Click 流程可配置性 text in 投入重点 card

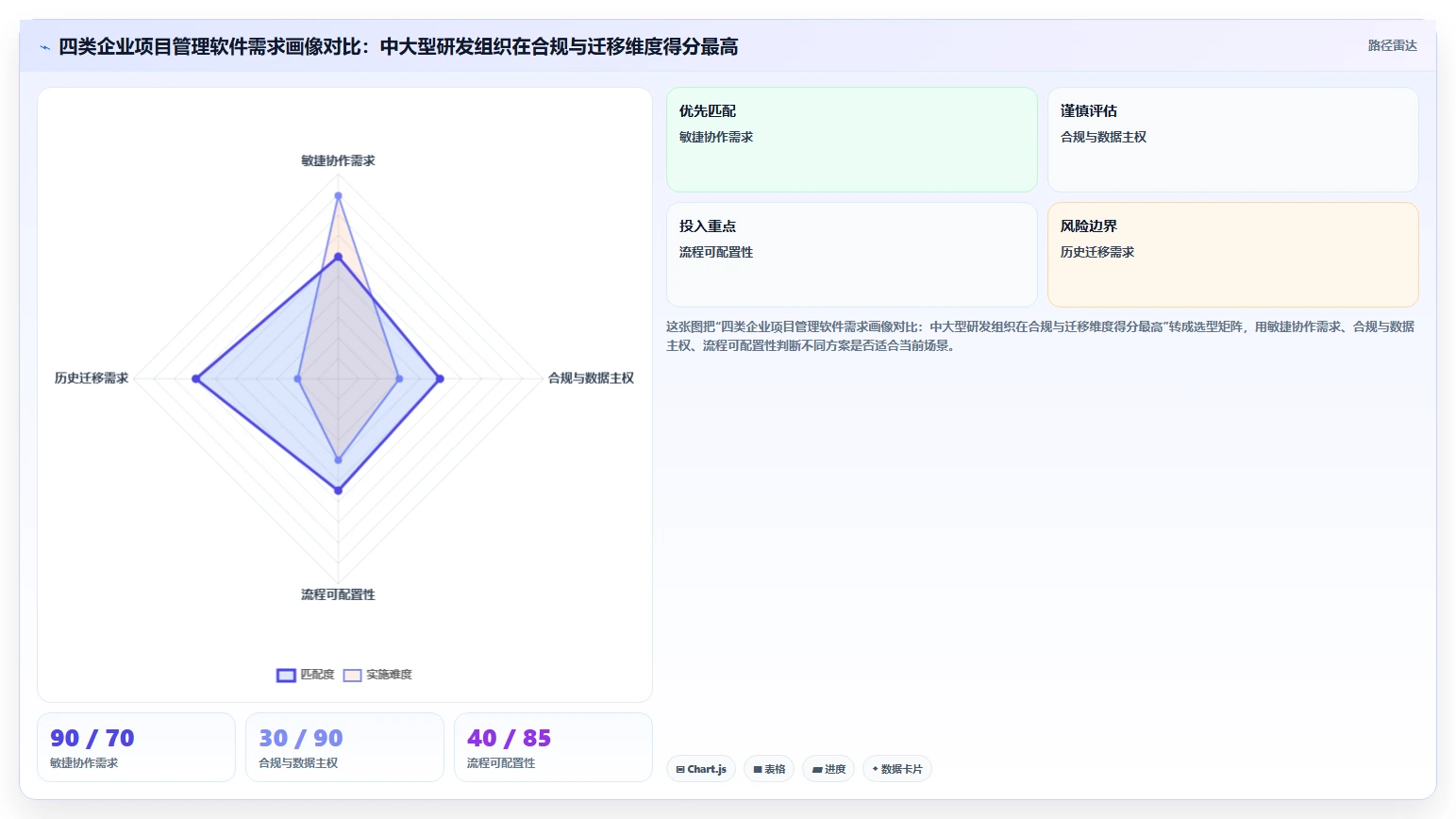[716, 252]
